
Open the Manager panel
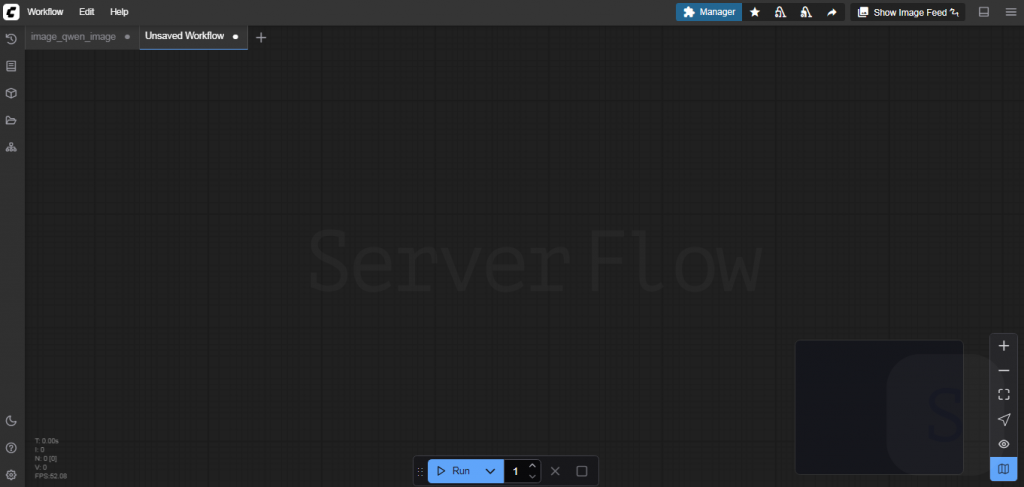click(709, 12)
